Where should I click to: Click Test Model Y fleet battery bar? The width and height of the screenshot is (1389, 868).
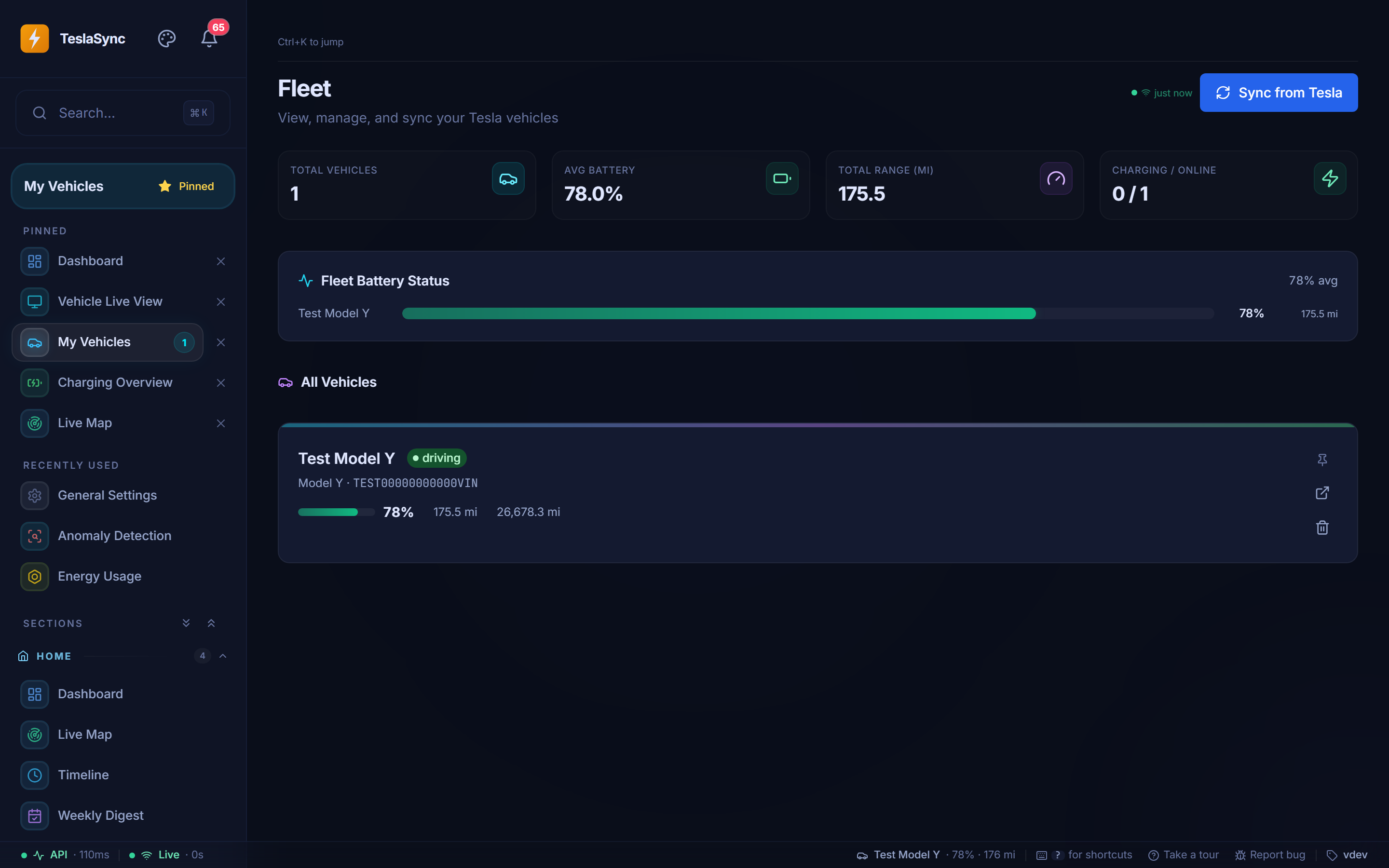[808, 313]
